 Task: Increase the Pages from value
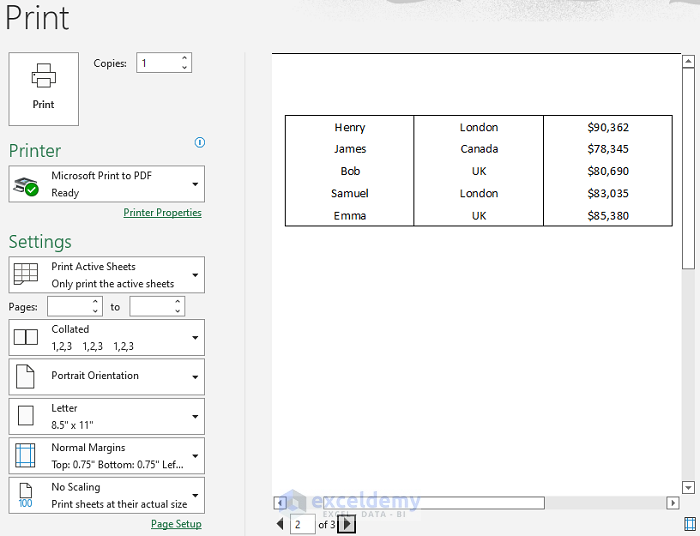pyautogui.click(x=95, y=302)
